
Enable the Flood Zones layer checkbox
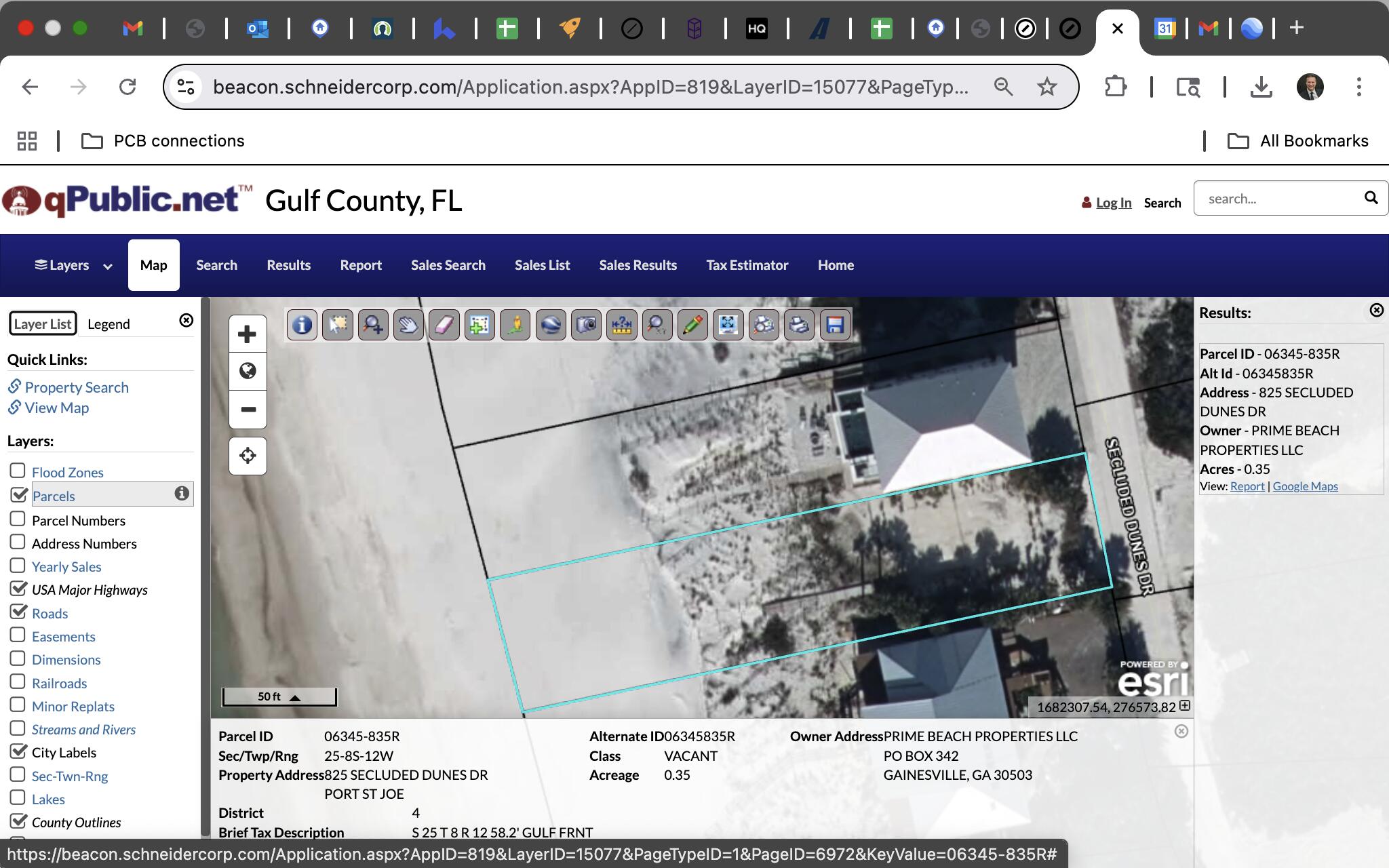coord(18,471)
